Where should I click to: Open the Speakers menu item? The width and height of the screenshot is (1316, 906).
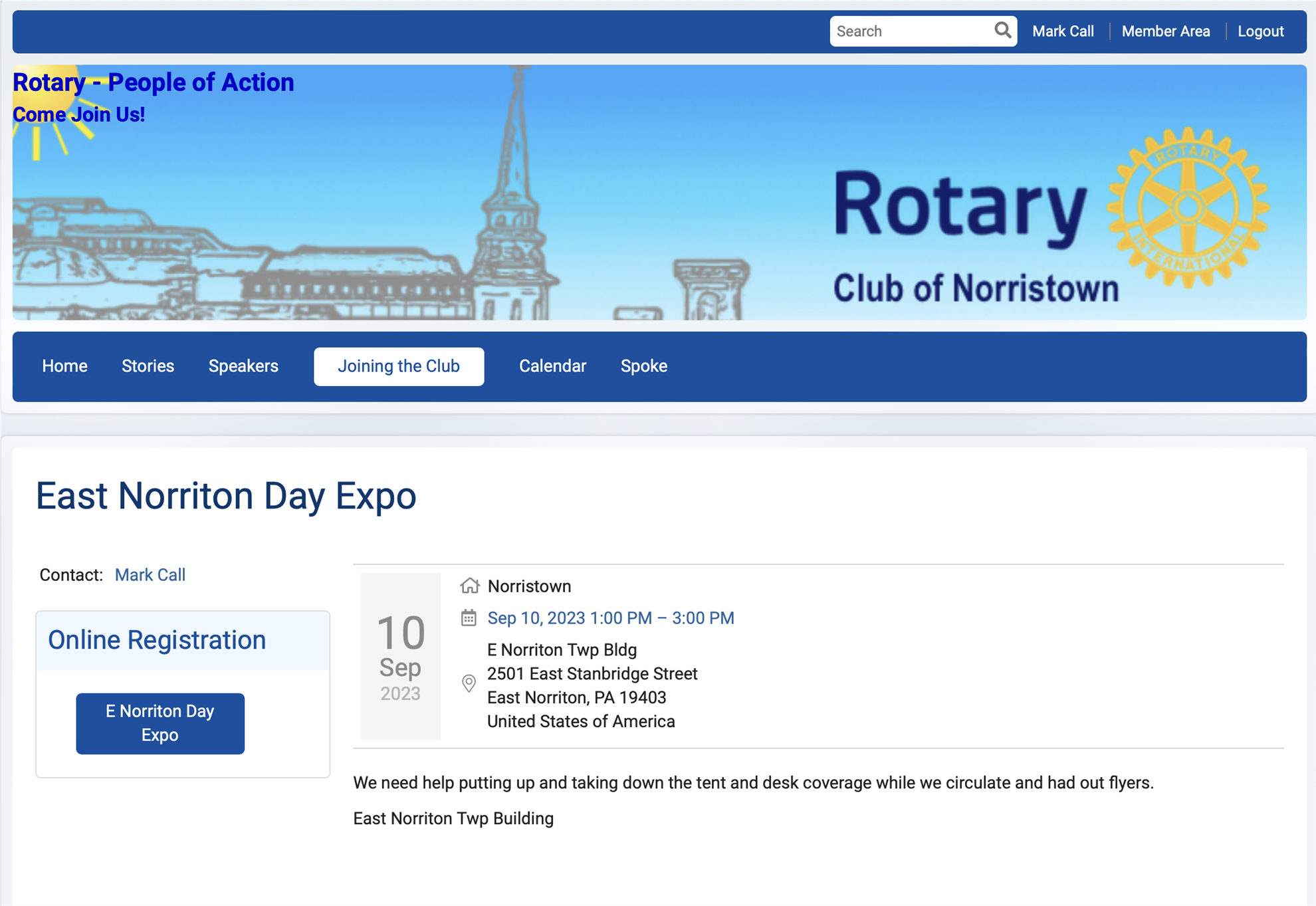(243, 366)
